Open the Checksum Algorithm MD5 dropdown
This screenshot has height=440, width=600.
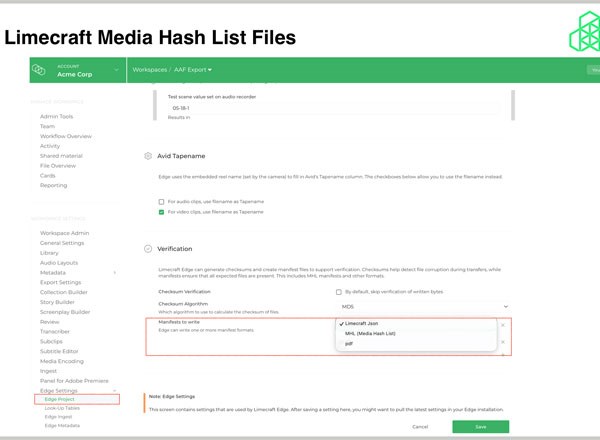(424, 306)
